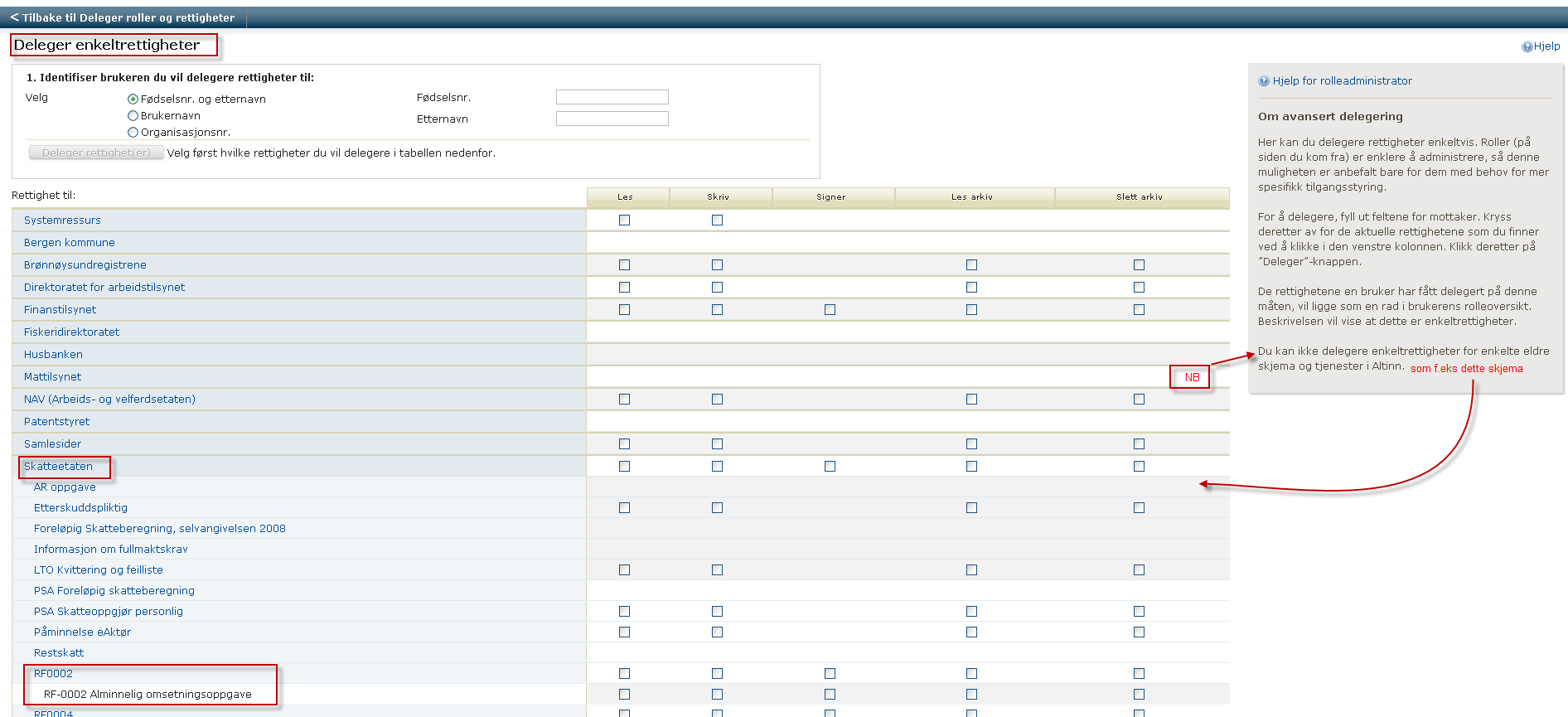
Task: Check Slett arkiv for RF-0002 Alminnelig omsetningsoppgave
Action: (1139, 694)
